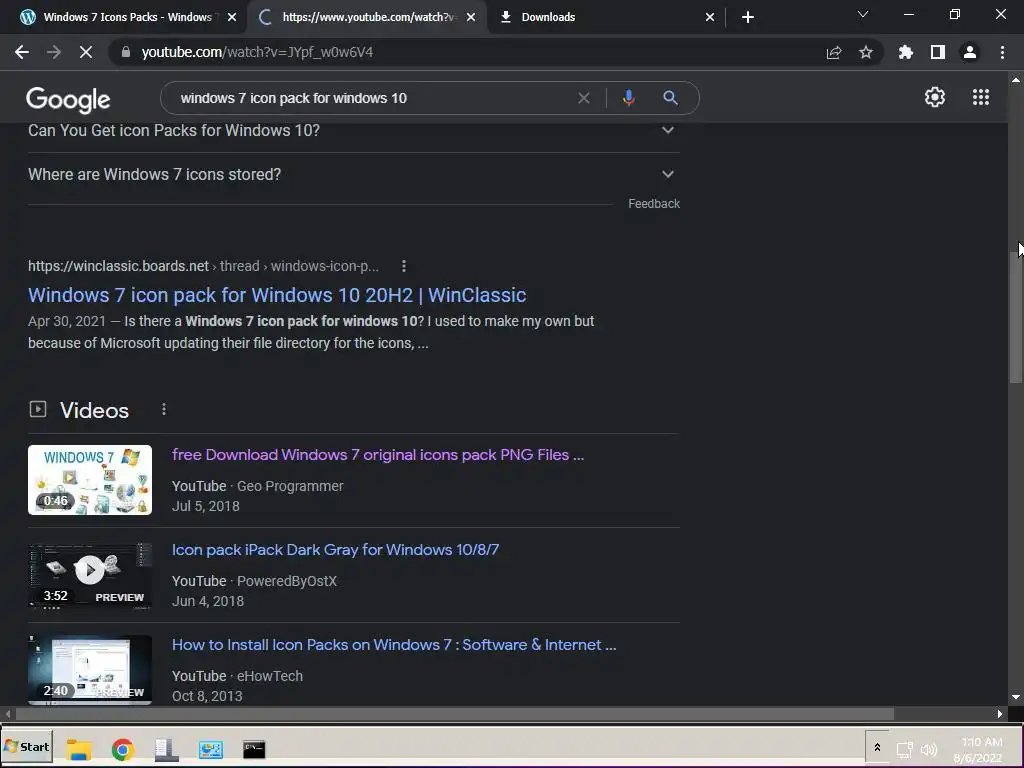Click the forward navigation arrow
The image size is (1024, 768).
(x=54, y=52)
